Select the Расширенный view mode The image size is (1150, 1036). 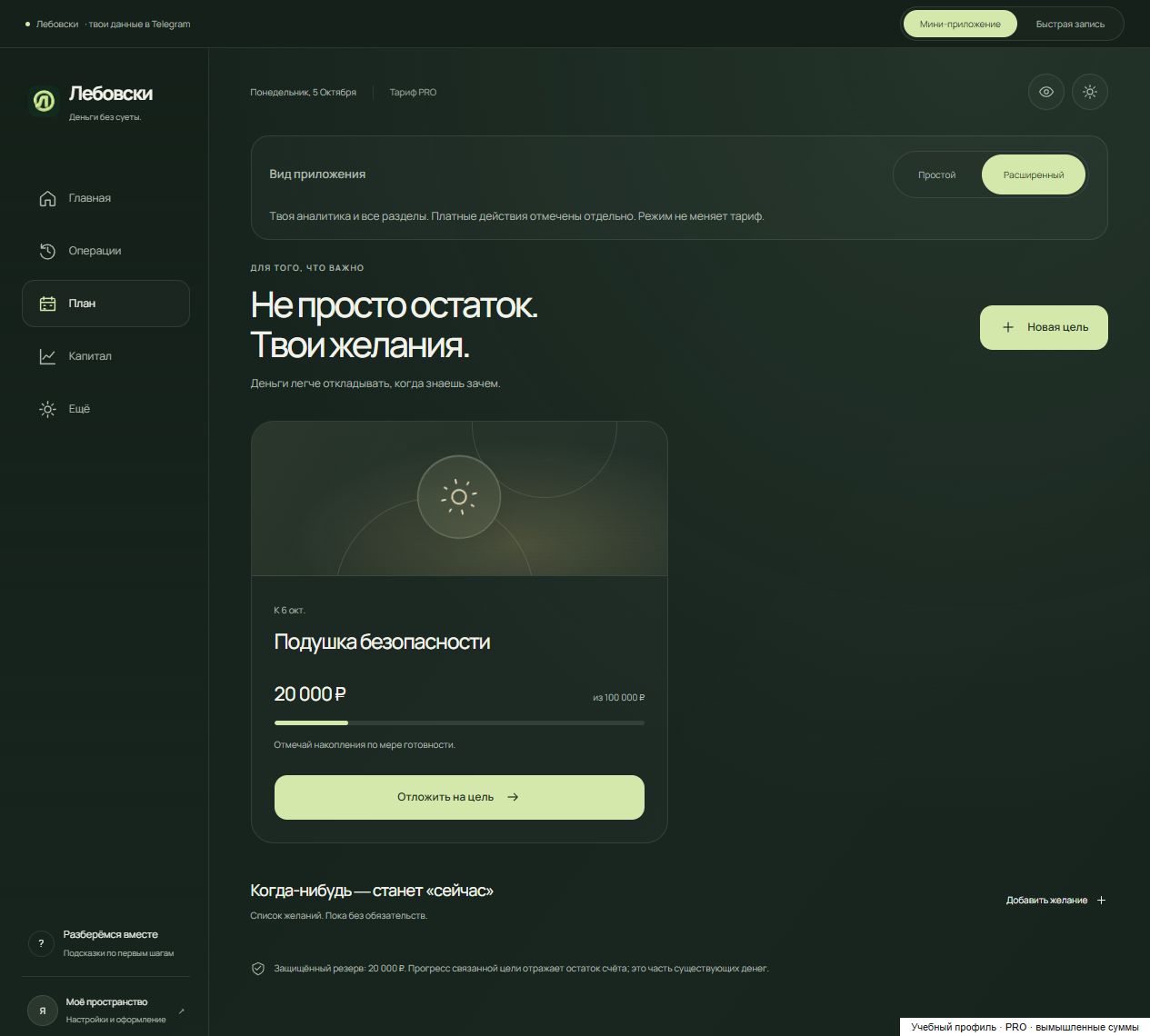coord(1034,174)
